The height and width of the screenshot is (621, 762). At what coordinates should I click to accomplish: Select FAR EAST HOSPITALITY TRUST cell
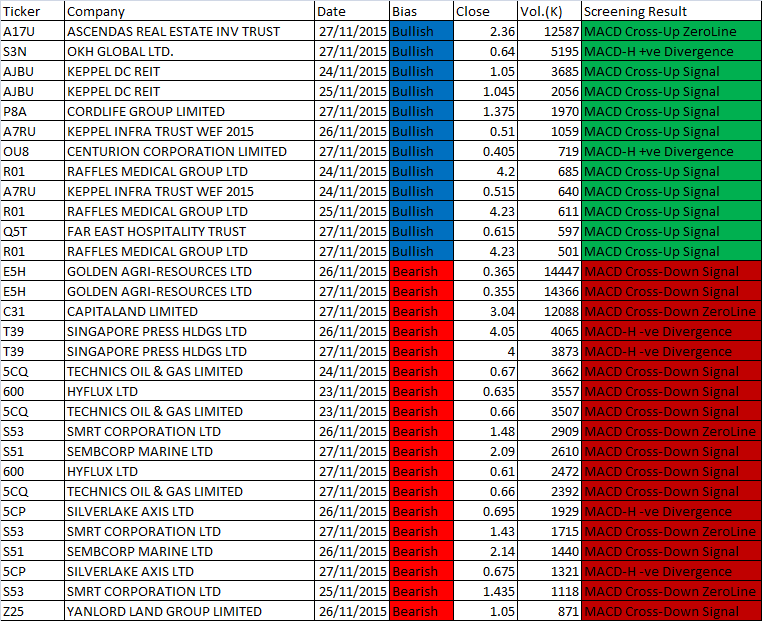point(189,231)
